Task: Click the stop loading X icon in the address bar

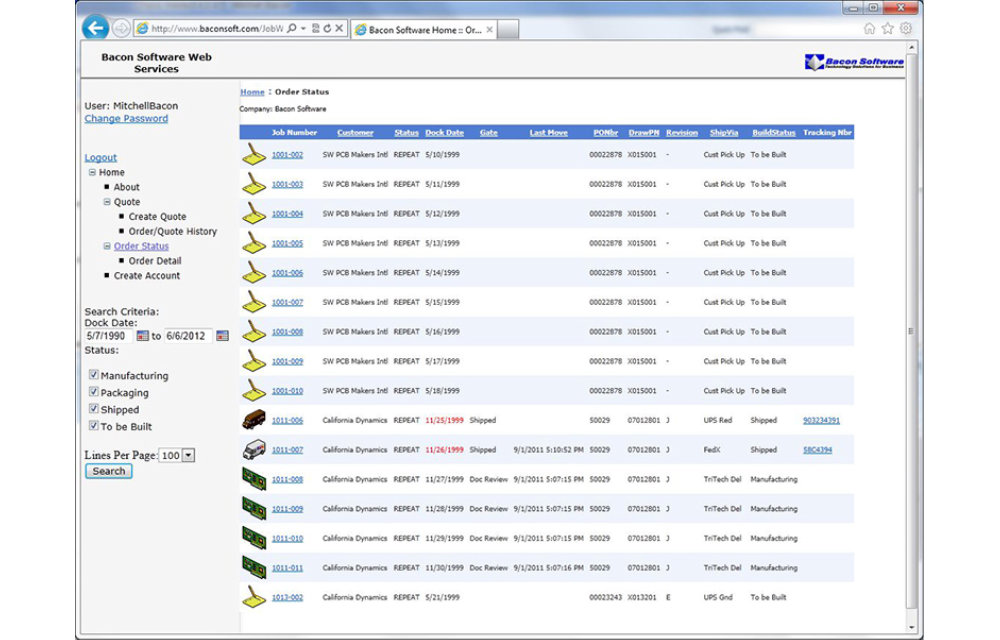Action: coord(339,29)
